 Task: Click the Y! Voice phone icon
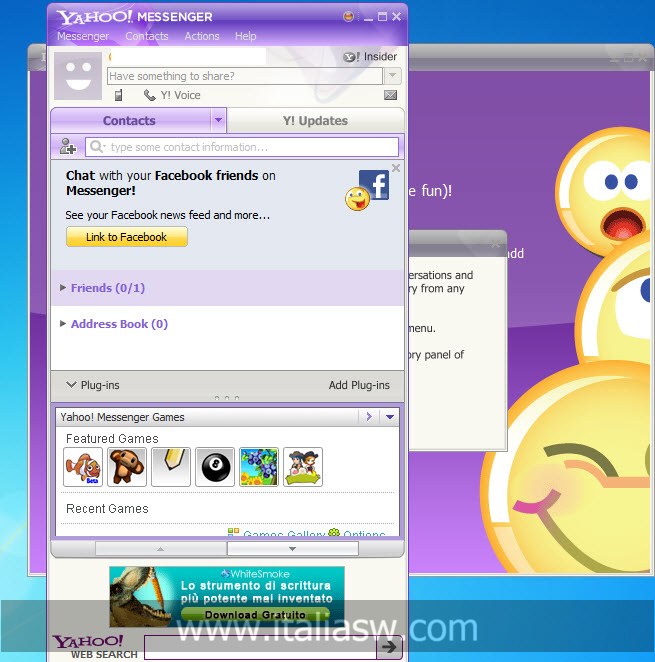click(149, 95)
